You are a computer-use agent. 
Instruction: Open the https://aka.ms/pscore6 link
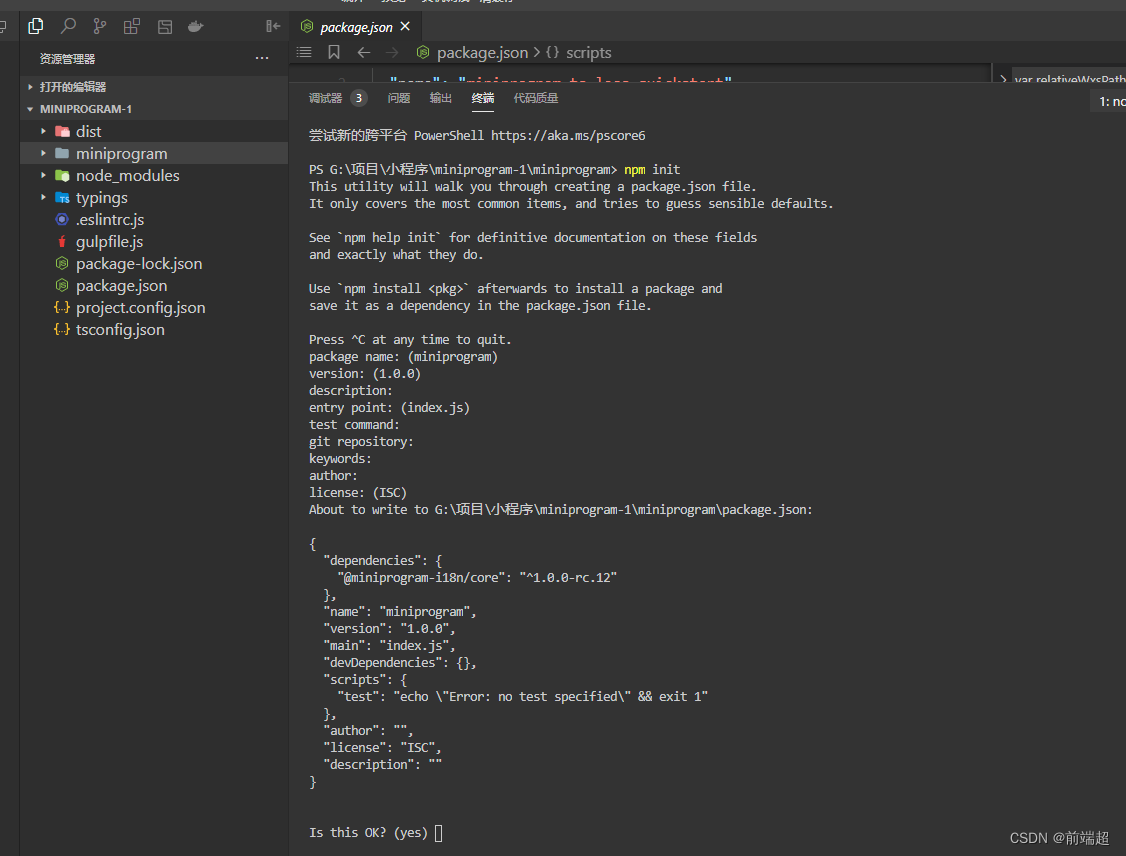click(568, 136)
